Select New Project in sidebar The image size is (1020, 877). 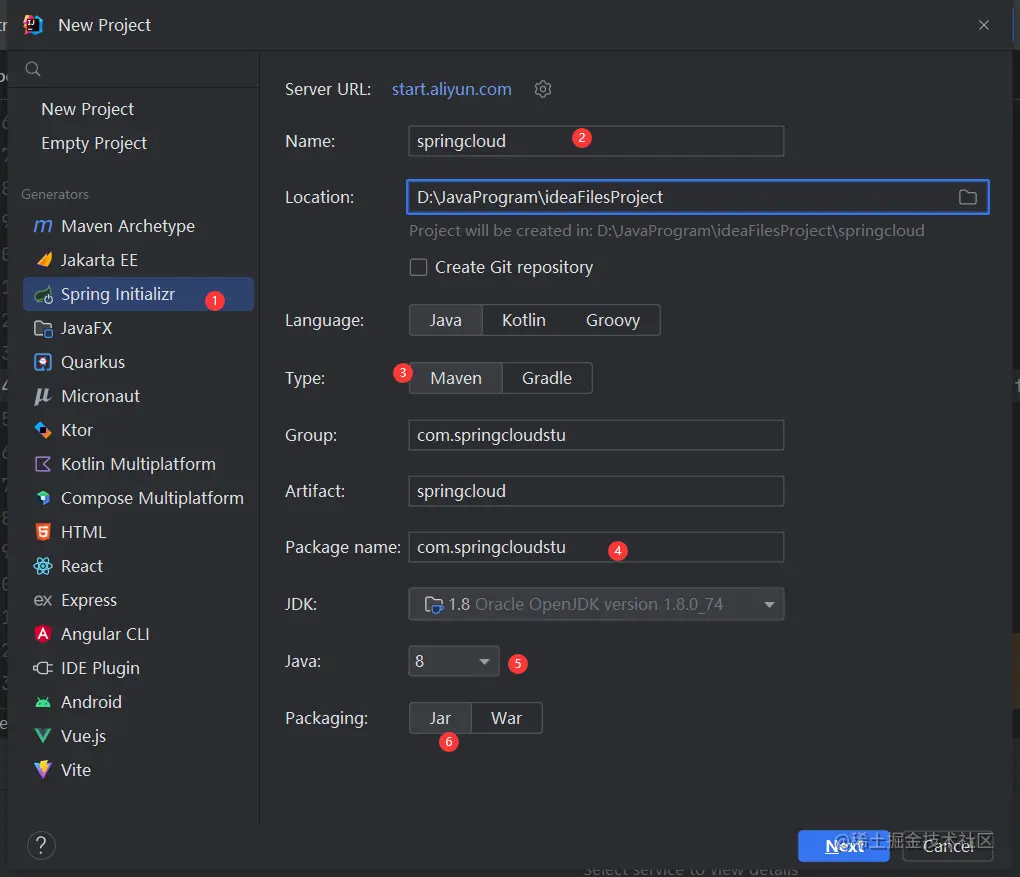pos(88,109)
